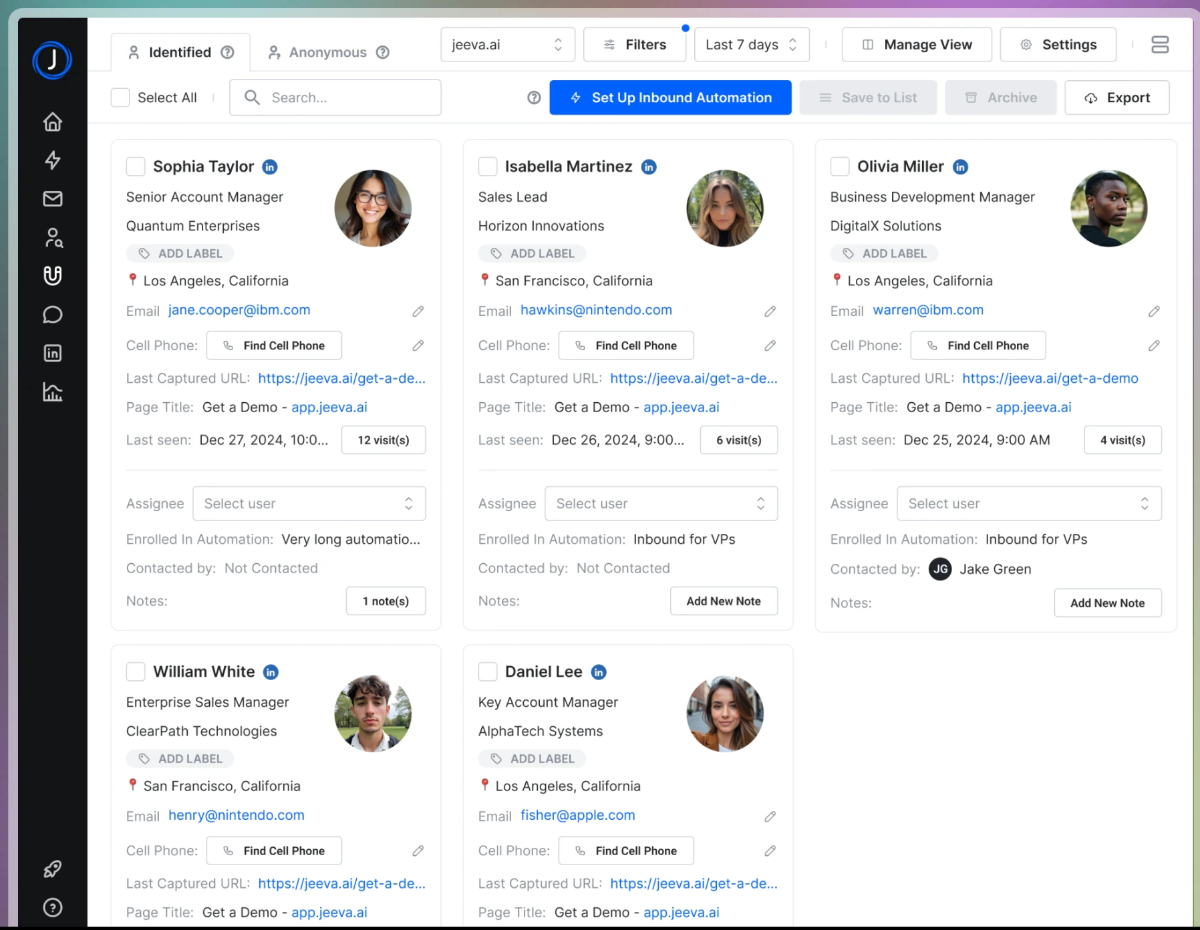
Task: Open the Last 7 days dropdown
Action: point(751,44)
